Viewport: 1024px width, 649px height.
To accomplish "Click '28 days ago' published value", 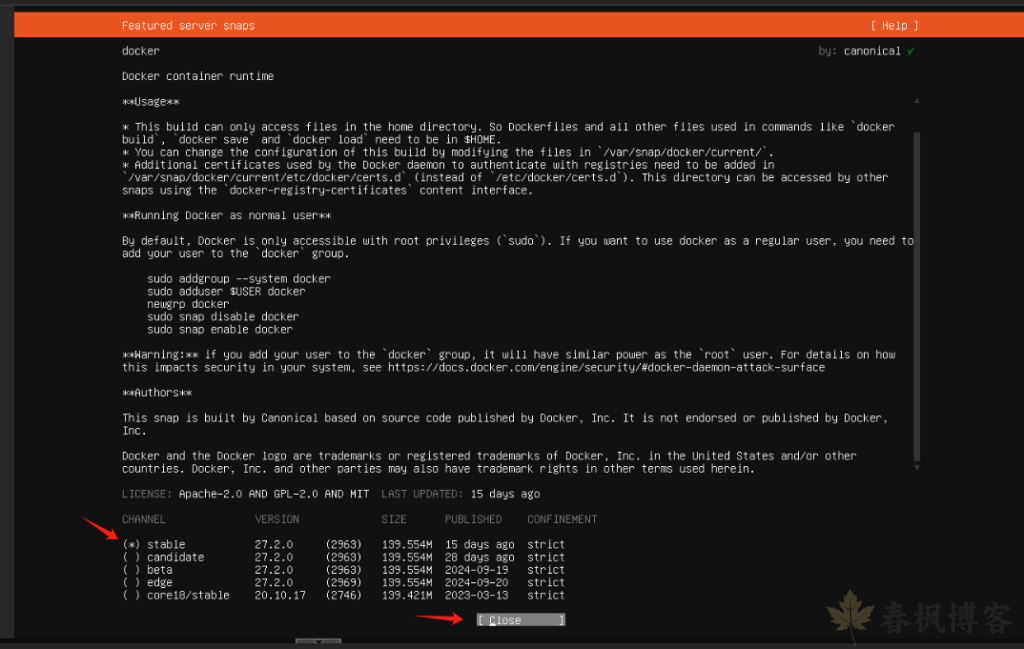I will [x=480, y=557].
